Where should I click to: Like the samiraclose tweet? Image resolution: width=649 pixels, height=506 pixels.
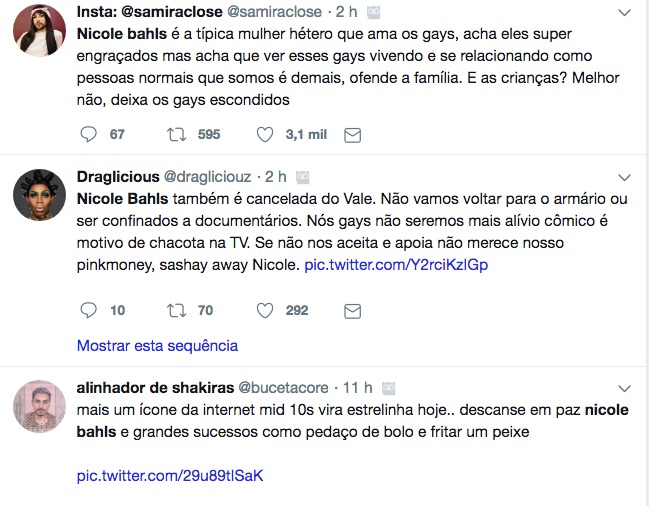tap(266, 135)
